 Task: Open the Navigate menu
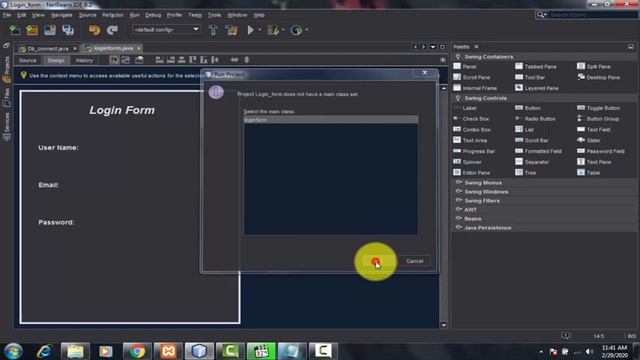tap(62, 15)
